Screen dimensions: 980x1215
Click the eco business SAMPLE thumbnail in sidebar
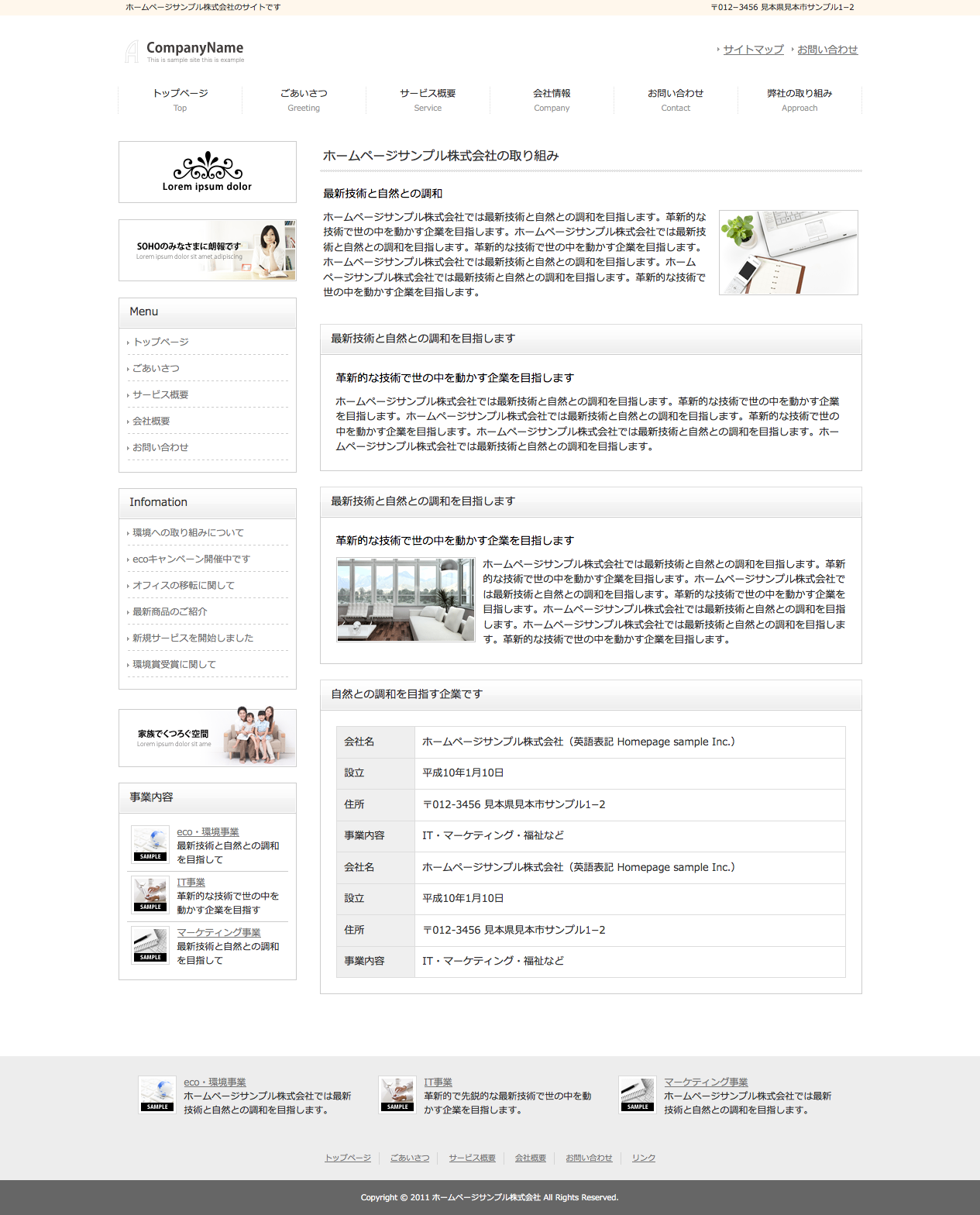tap(150, 844)
